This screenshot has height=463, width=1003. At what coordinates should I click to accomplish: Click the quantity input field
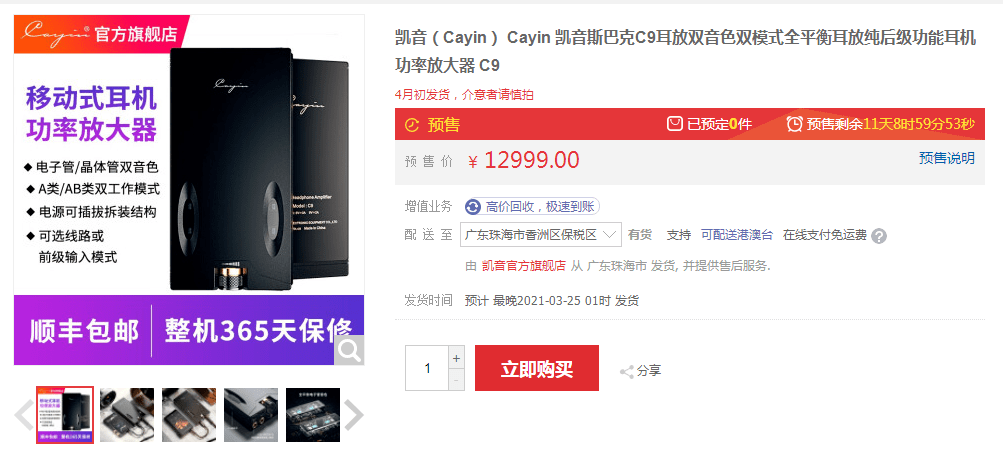tap(427, 368)
